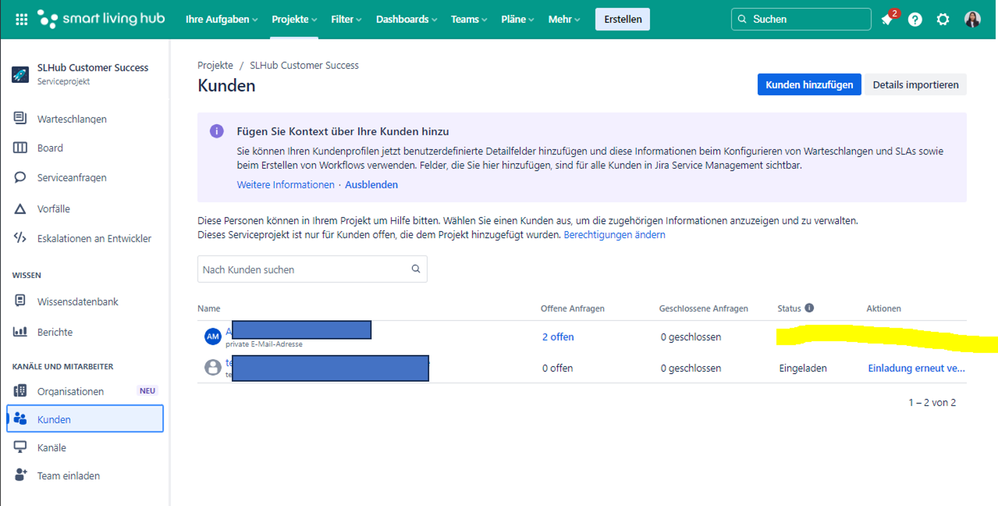Open the app switcher grid icon
998x506 pixels.
click(22, 19)
